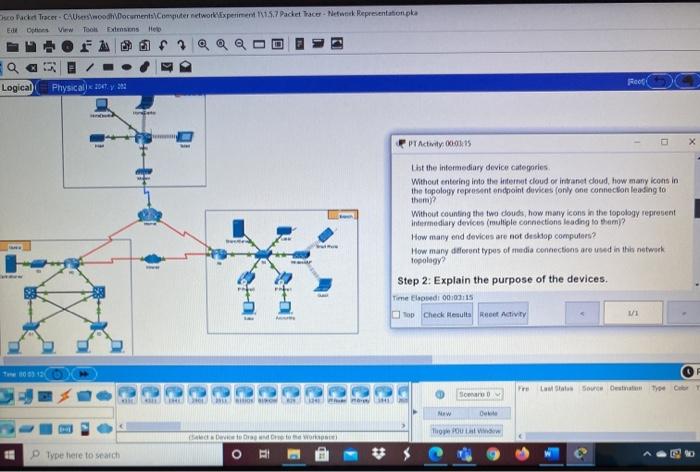The height and width of the screenshot is (472, 700).
Task: Reset the workspace zoom level
Action: point(222,44)
